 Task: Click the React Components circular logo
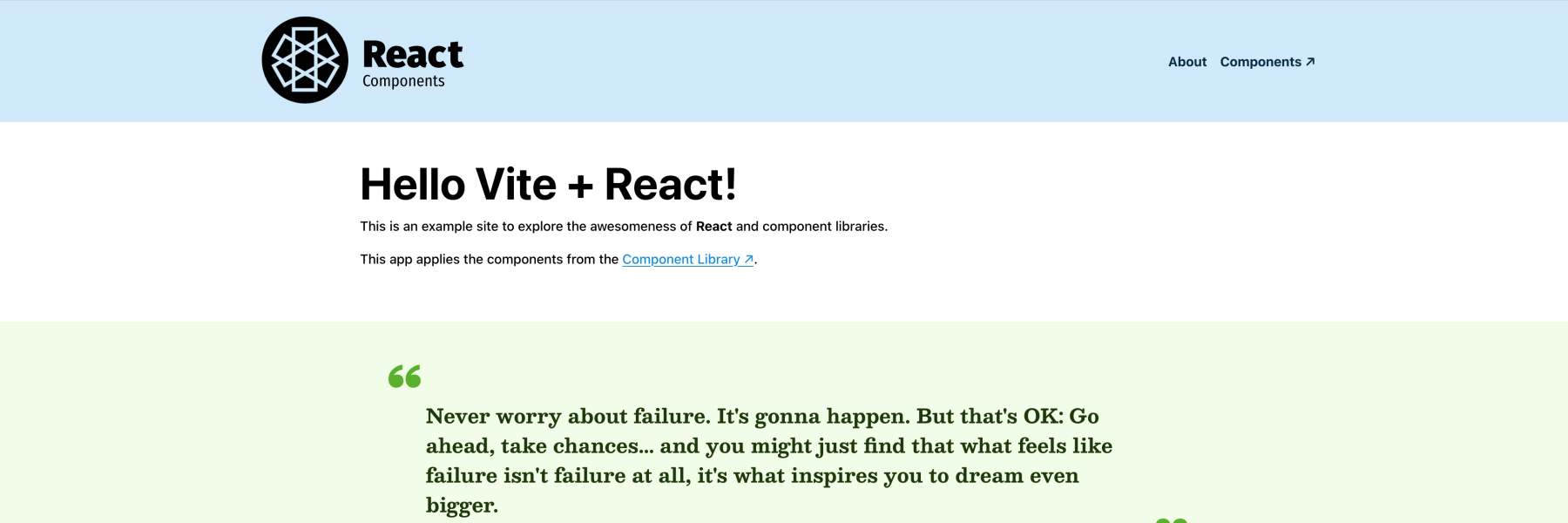(305, 60)
